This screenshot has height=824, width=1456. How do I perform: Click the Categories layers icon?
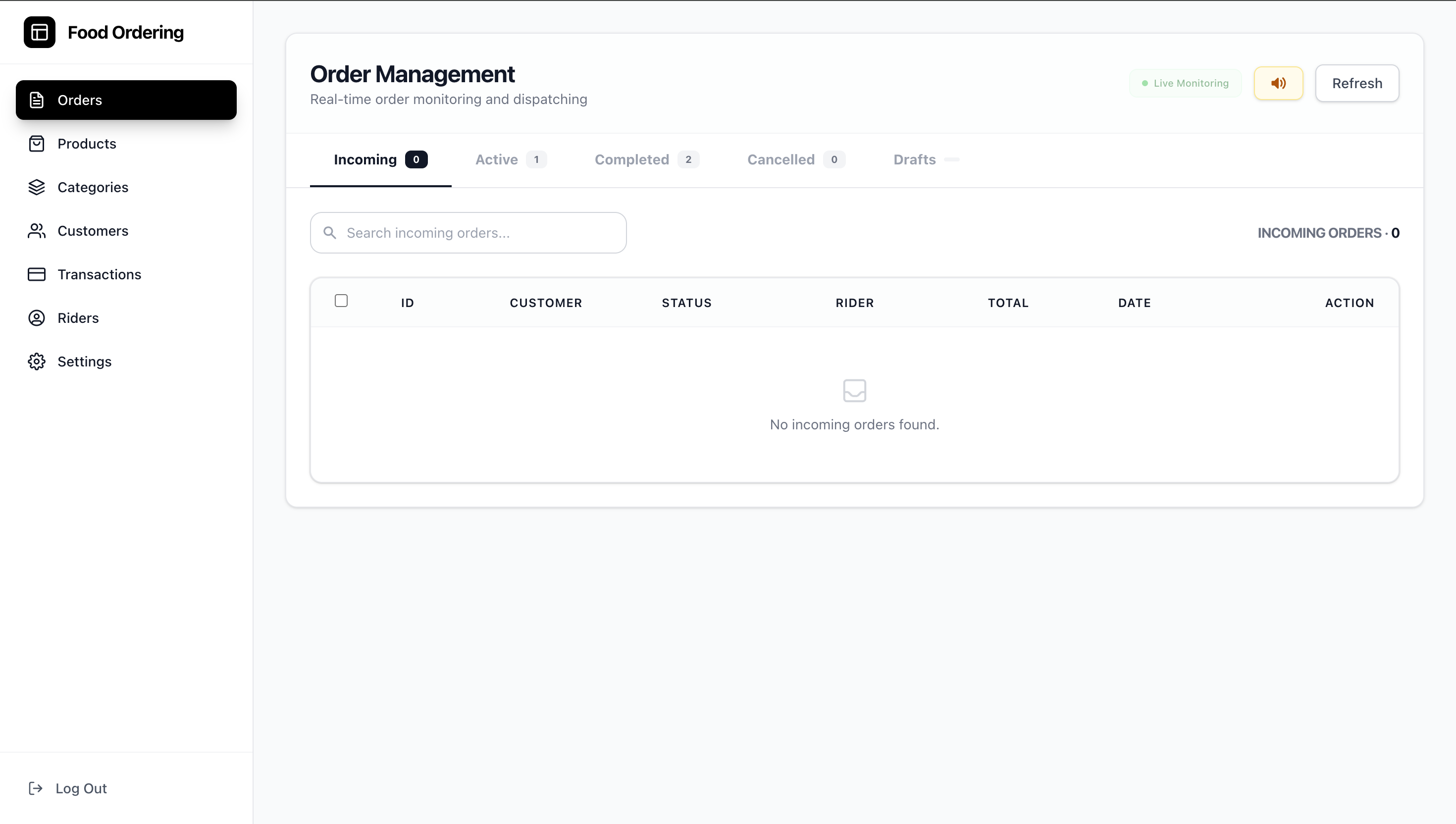37,187
